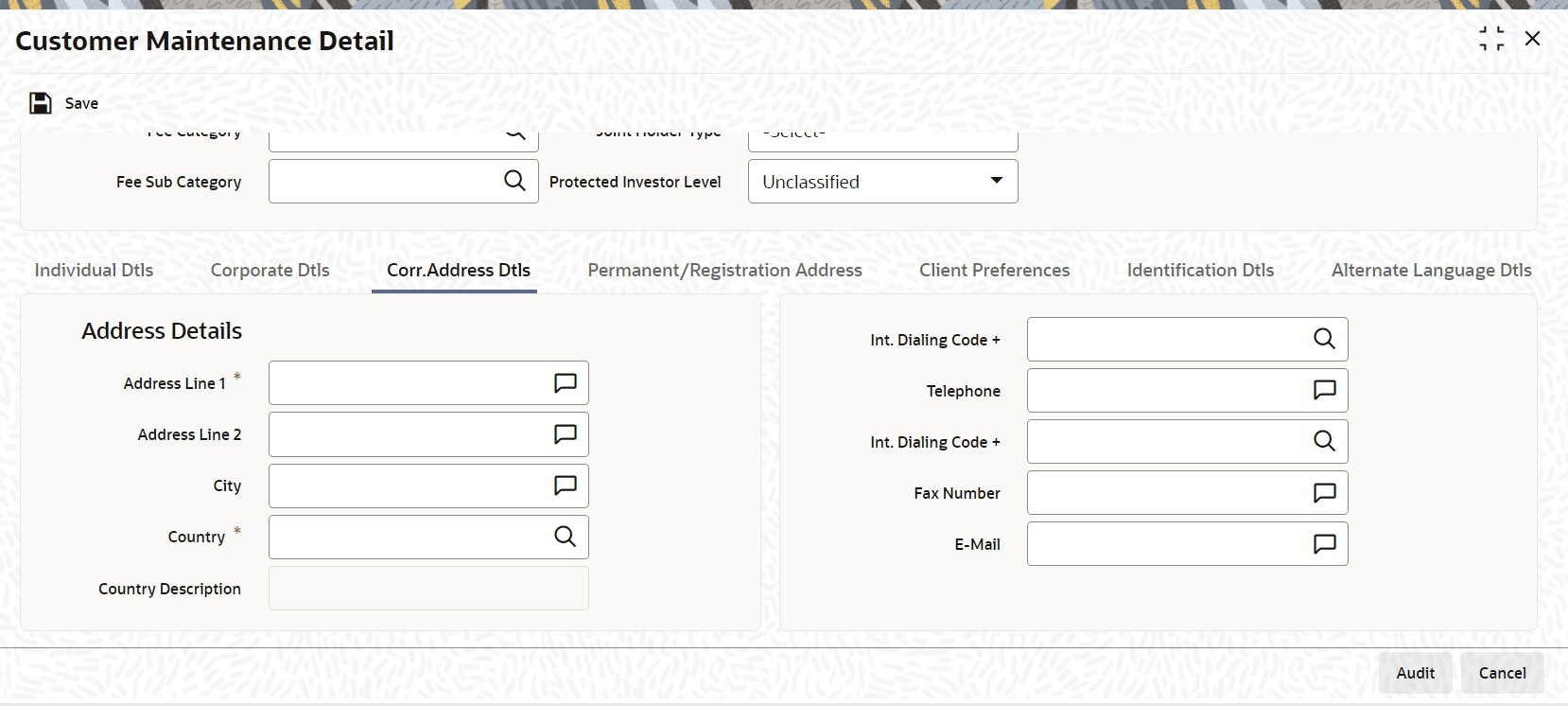Viewport: 1568px width, 706px height.
Task: Open Address Line 1 text editor icon
Action: click(566, 383)
